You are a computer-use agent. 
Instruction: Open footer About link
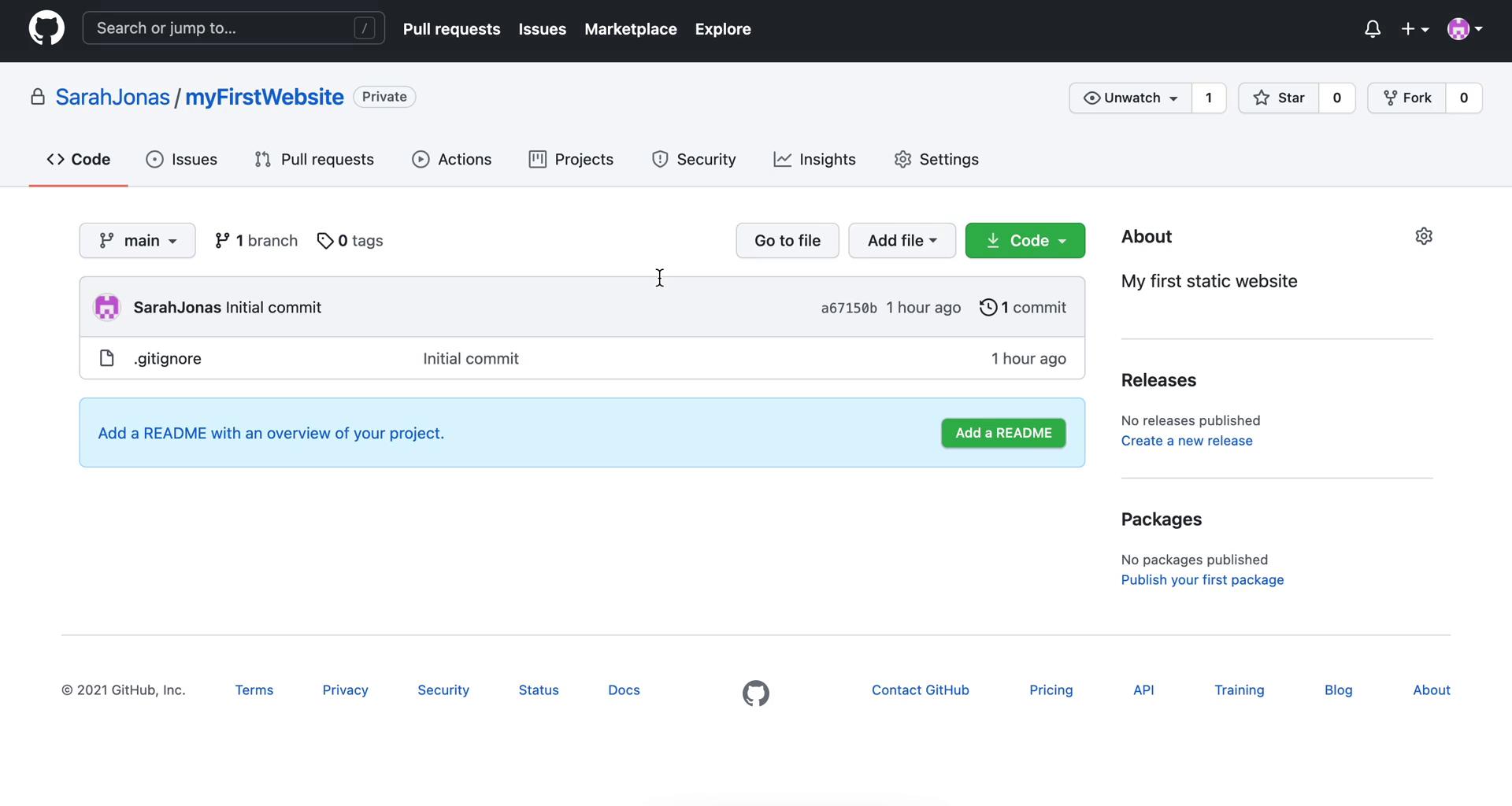coord(1432,690)
